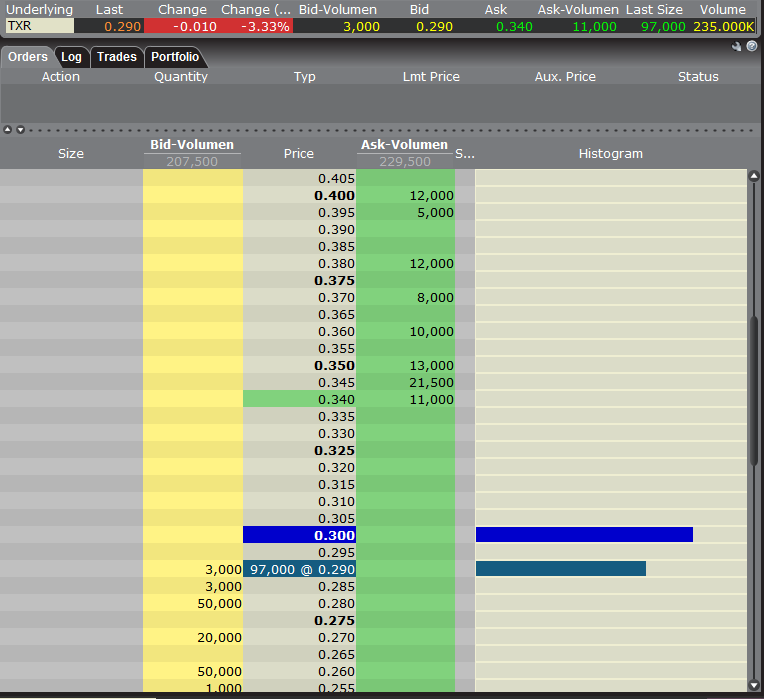Select the Orders tab
Screen dimensions: 764x699
pos(28,57)
